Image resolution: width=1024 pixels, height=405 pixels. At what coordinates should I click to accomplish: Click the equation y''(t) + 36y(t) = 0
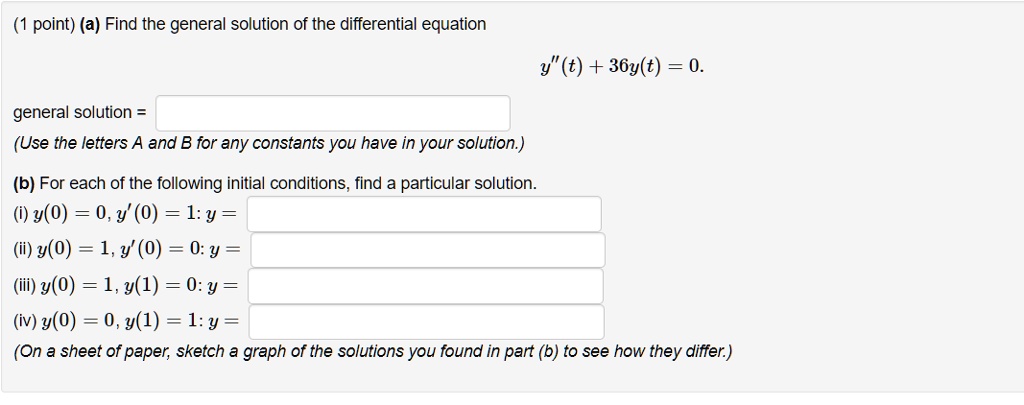click(x=622, y=66)
